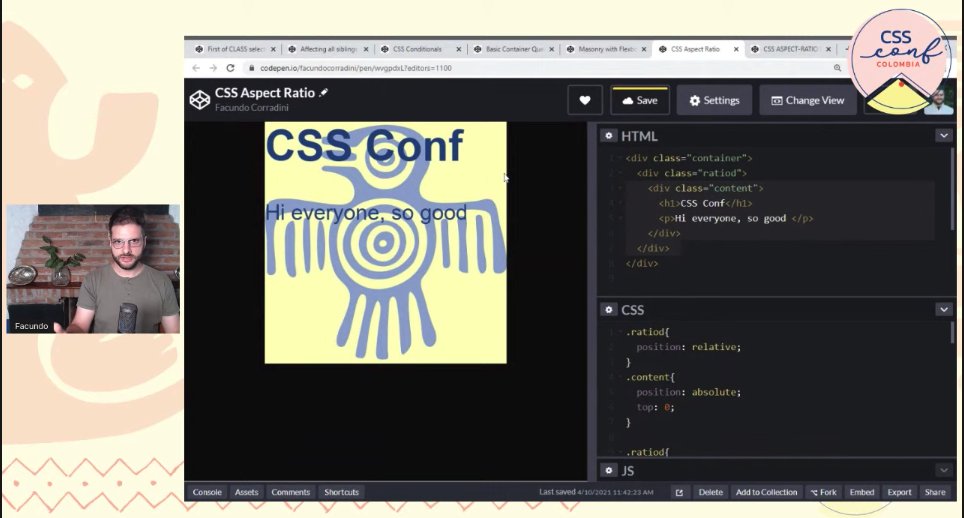
Task: Click the 'Hi everyone, so good' code line
Action: (736, 218)
